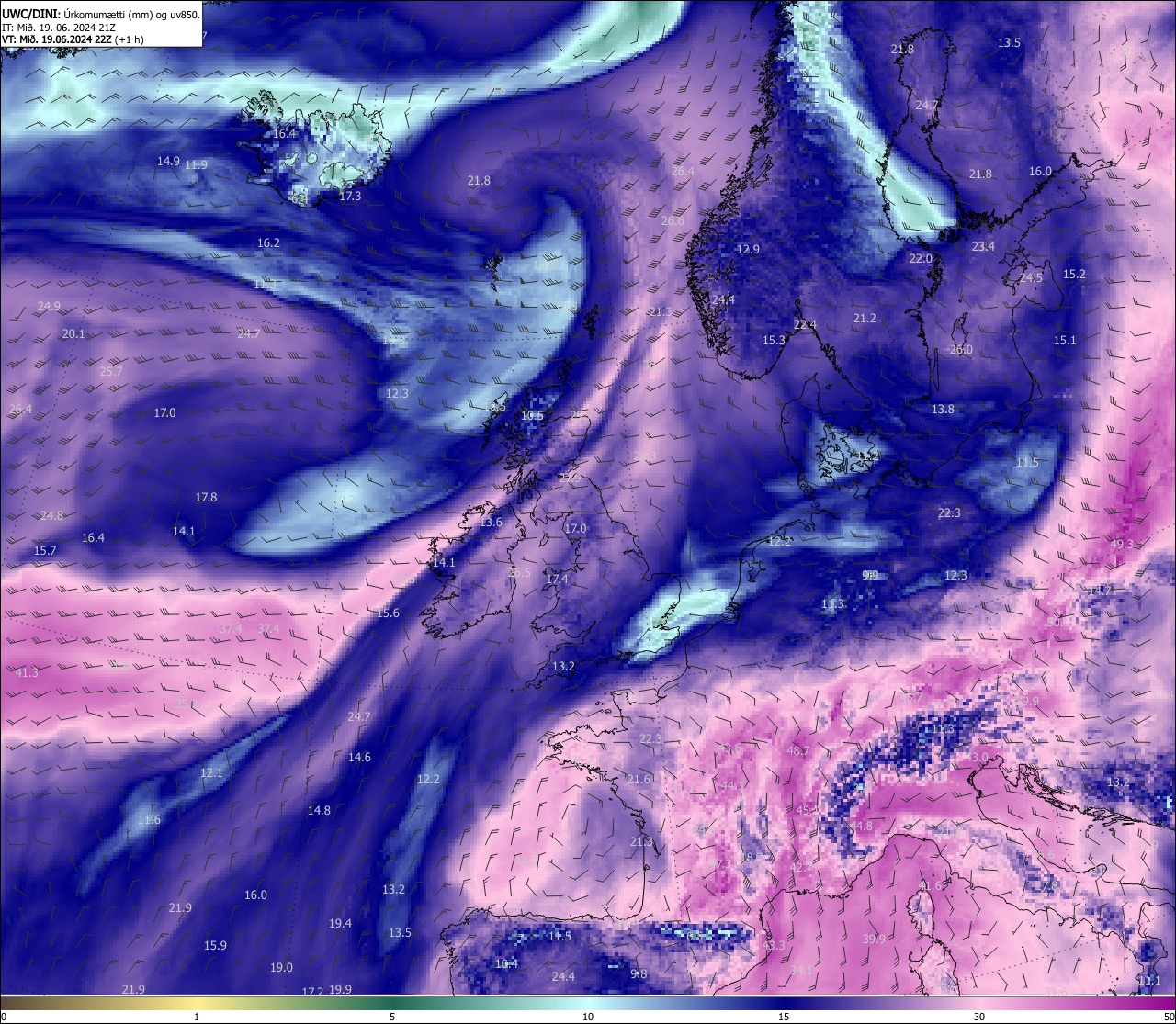1176x1024 pixels.
Task: Click the 15.2 value on the map
Action: pos(1074,274)
